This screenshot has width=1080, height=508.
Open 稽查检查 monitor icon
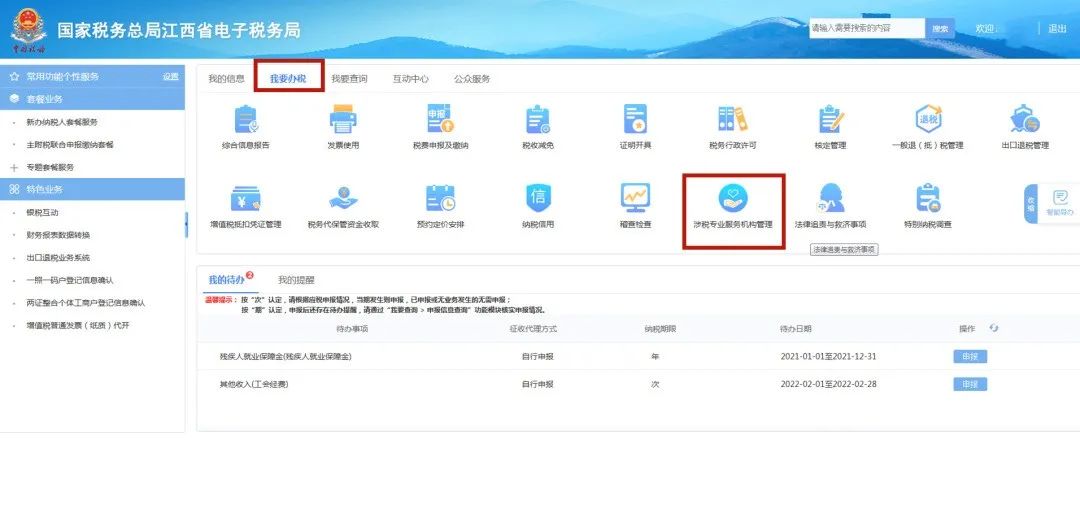coord(635,198)
